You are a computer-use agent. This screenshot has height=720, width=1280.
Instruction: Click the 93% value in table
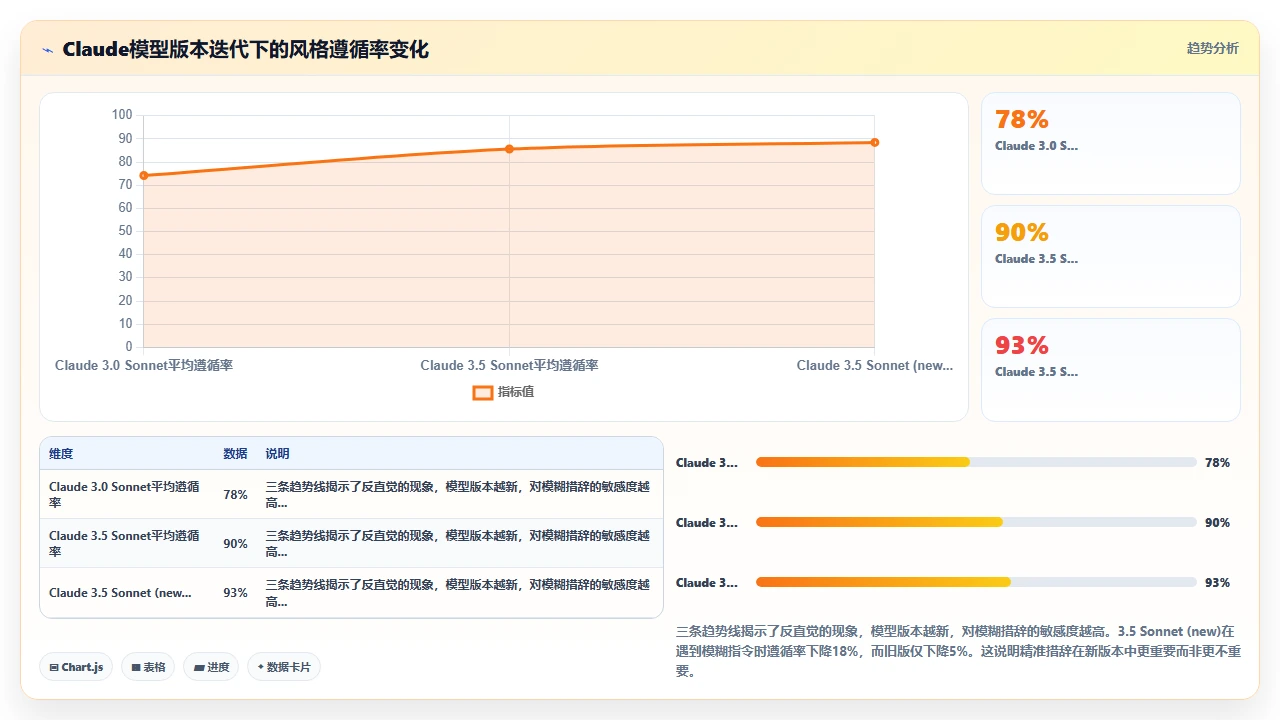click(235, 592)
